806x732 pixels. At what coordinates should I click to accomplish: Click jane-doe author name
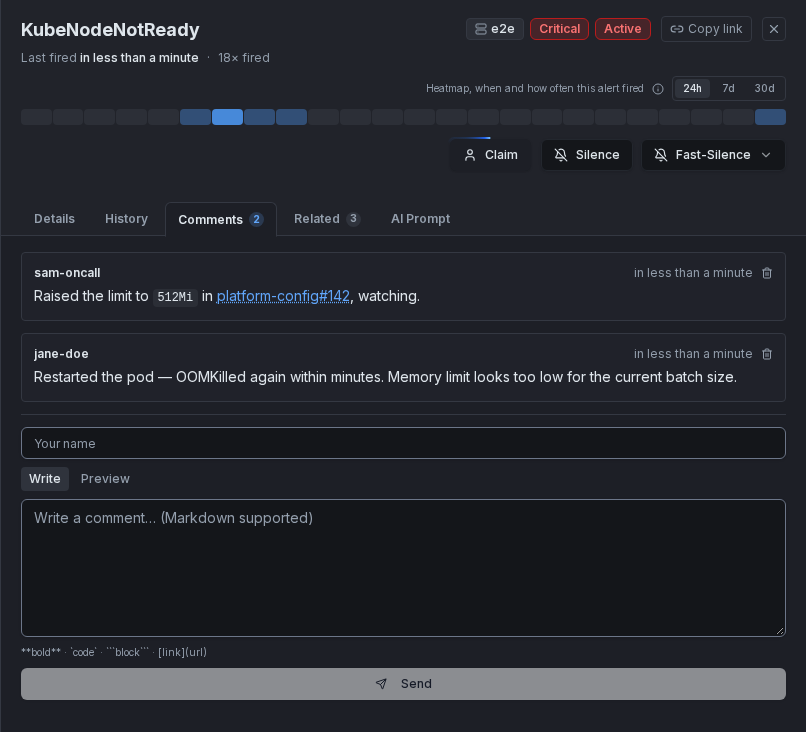point(61,354)
